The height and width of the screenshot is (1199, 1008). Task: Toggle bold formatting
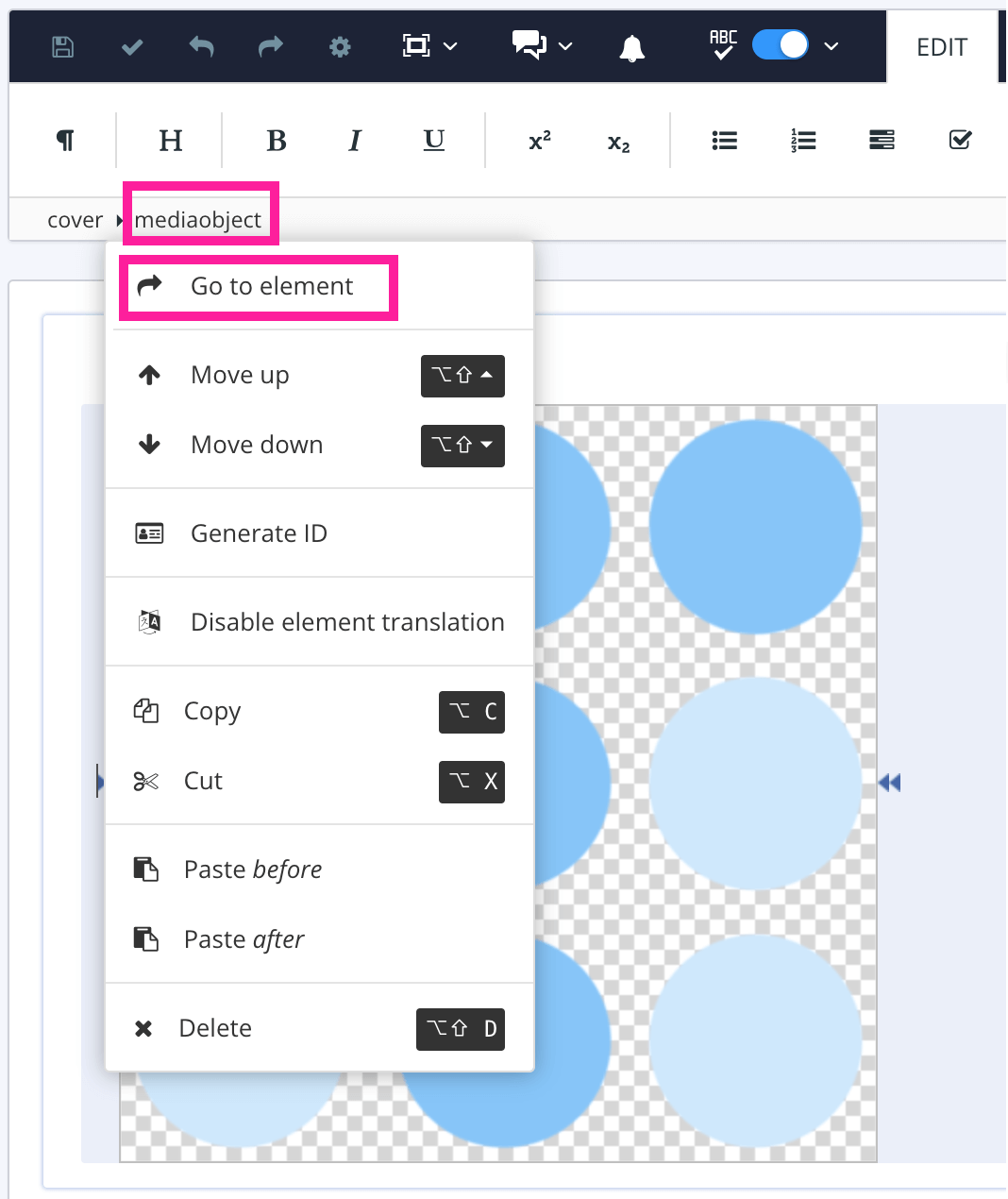[x=276, y=140]
